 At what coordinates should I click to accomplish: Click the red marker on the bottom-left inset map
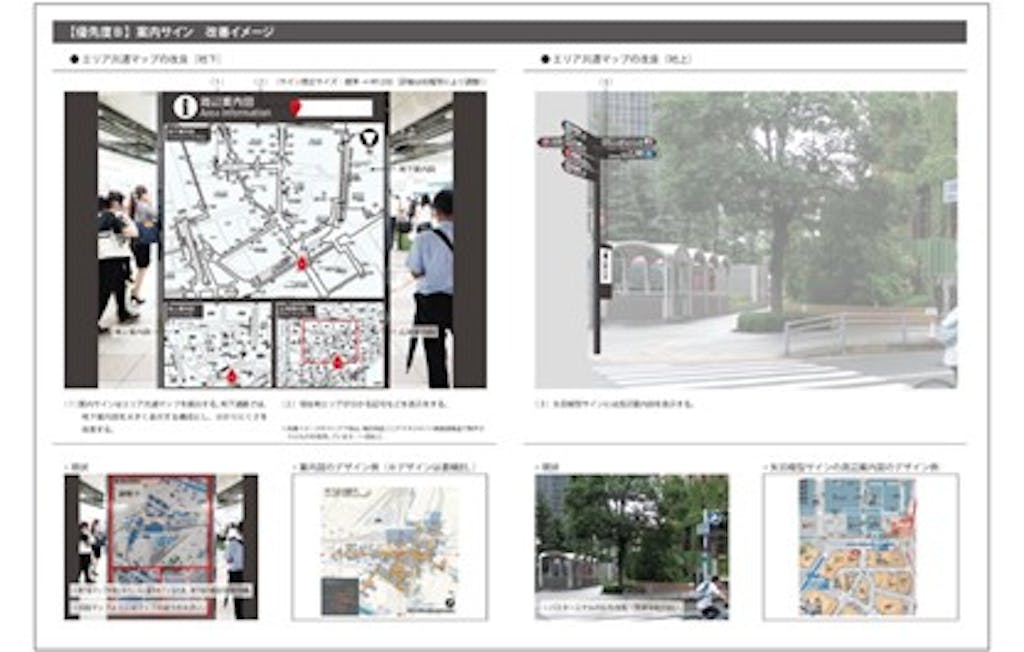[x=232, y=376]
